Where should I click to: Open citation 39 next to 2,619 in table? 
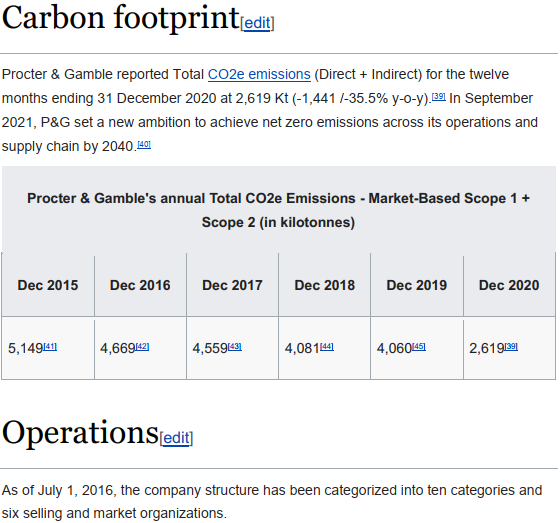point(511,347)
